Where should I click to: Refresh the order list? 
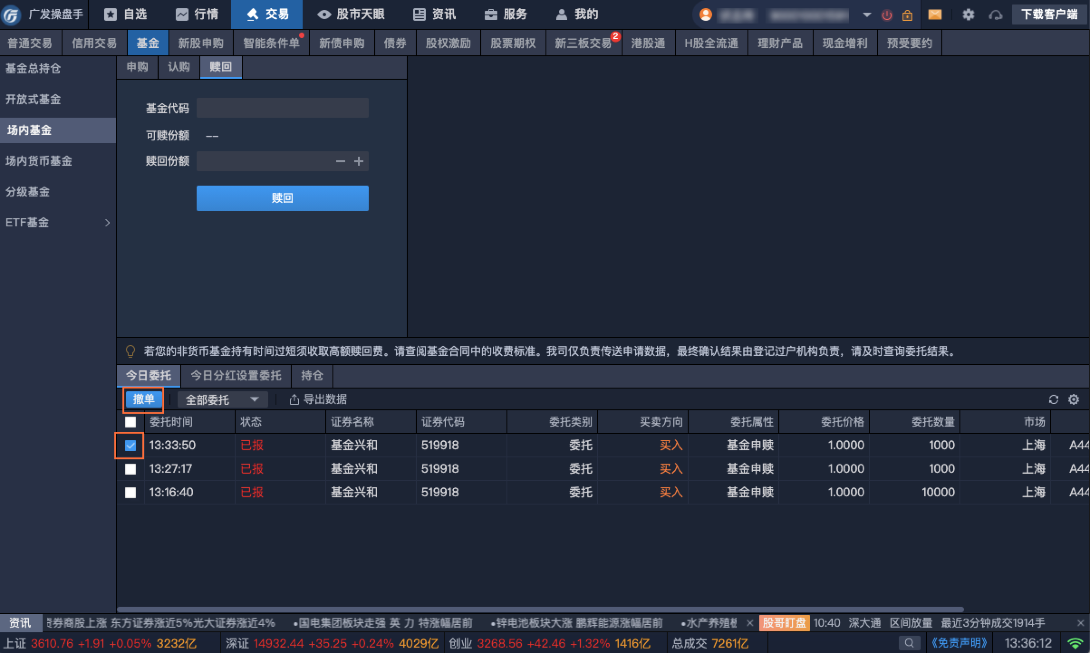coord(1053,400)
